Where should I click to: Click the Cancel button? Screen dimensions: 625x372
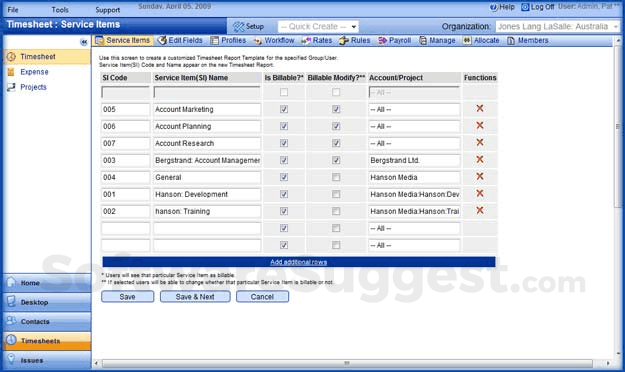[x=262, y=297]
